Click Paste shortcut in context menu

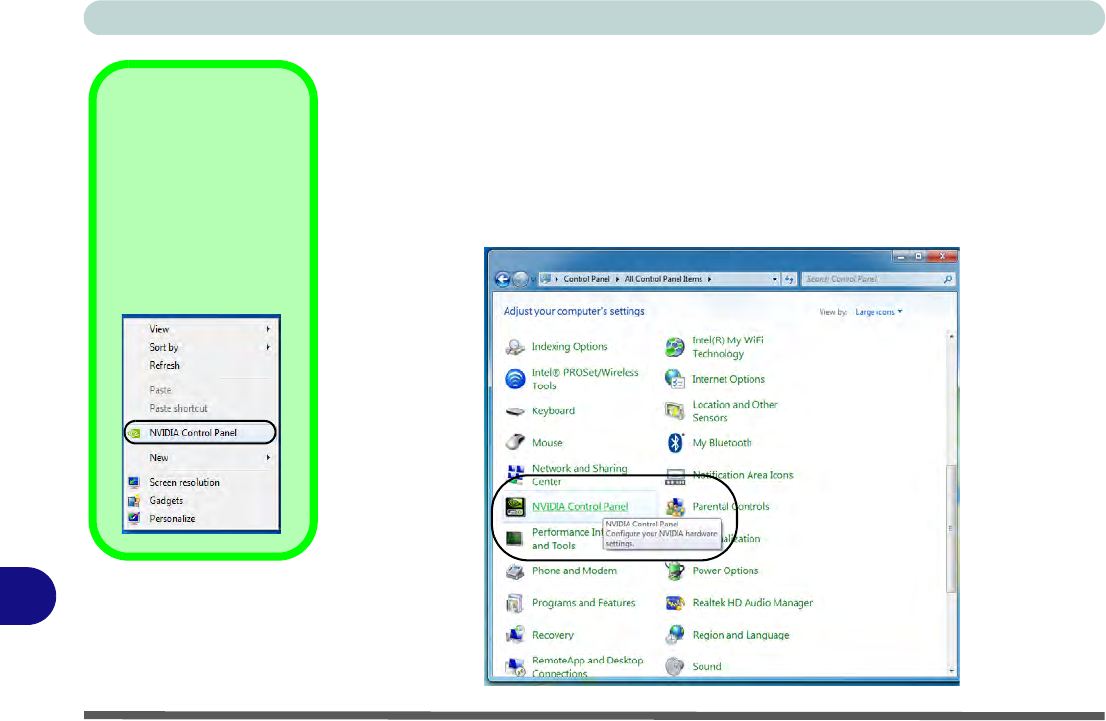(x=202, y=408)
